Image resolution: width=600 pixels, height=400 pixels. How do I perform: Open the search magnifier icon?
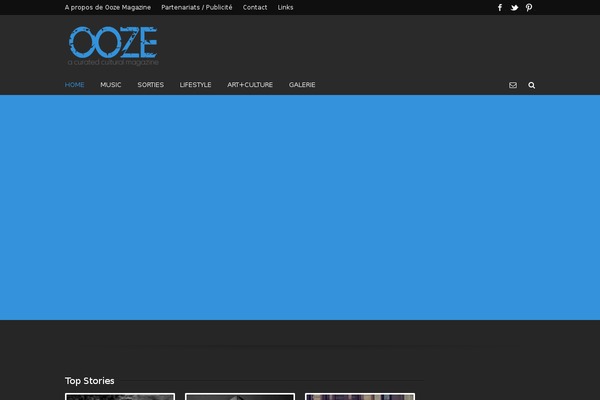pos(532,85)
